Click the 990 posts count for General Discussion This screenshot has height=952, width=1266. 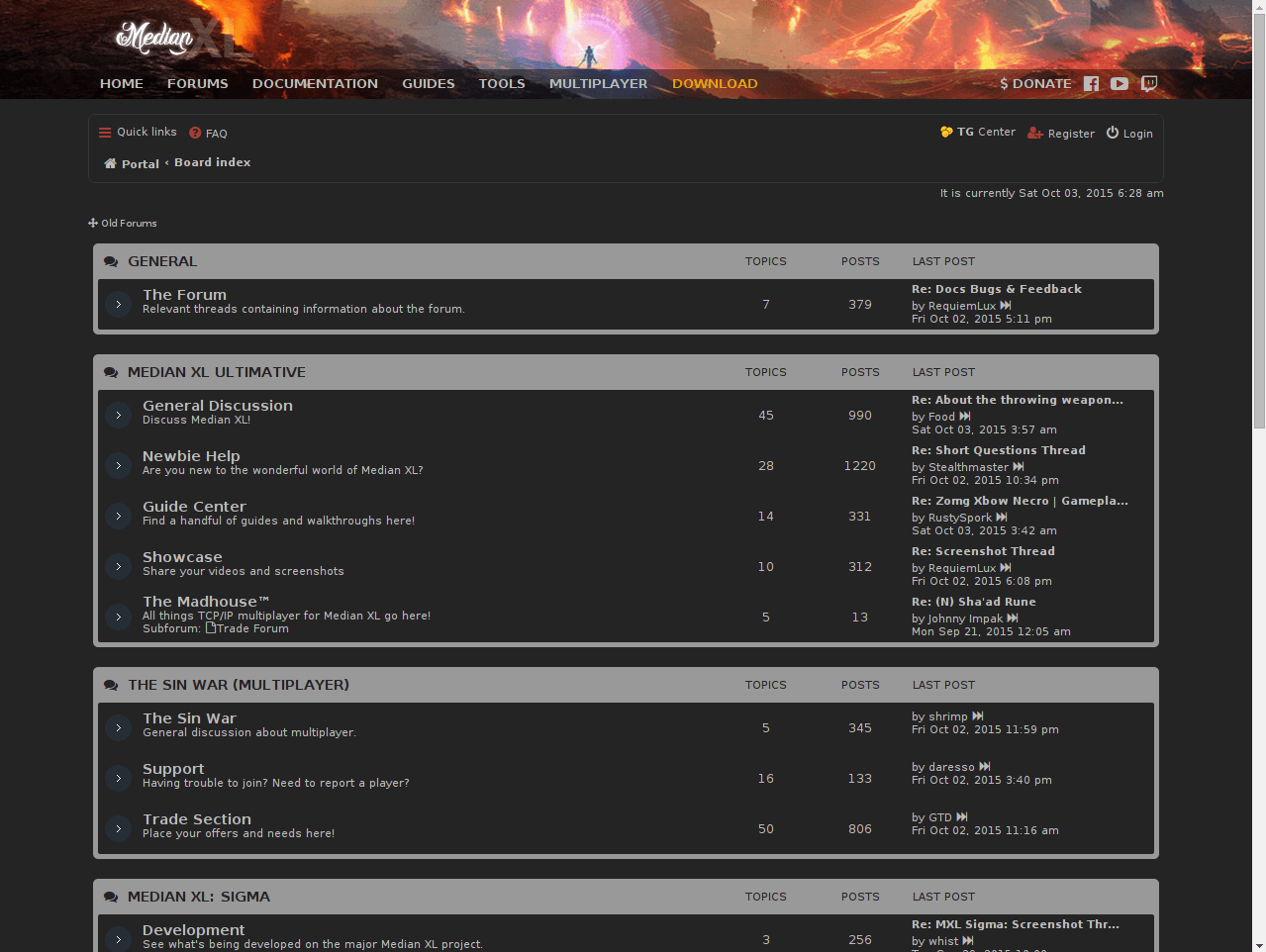coord(860,416)
